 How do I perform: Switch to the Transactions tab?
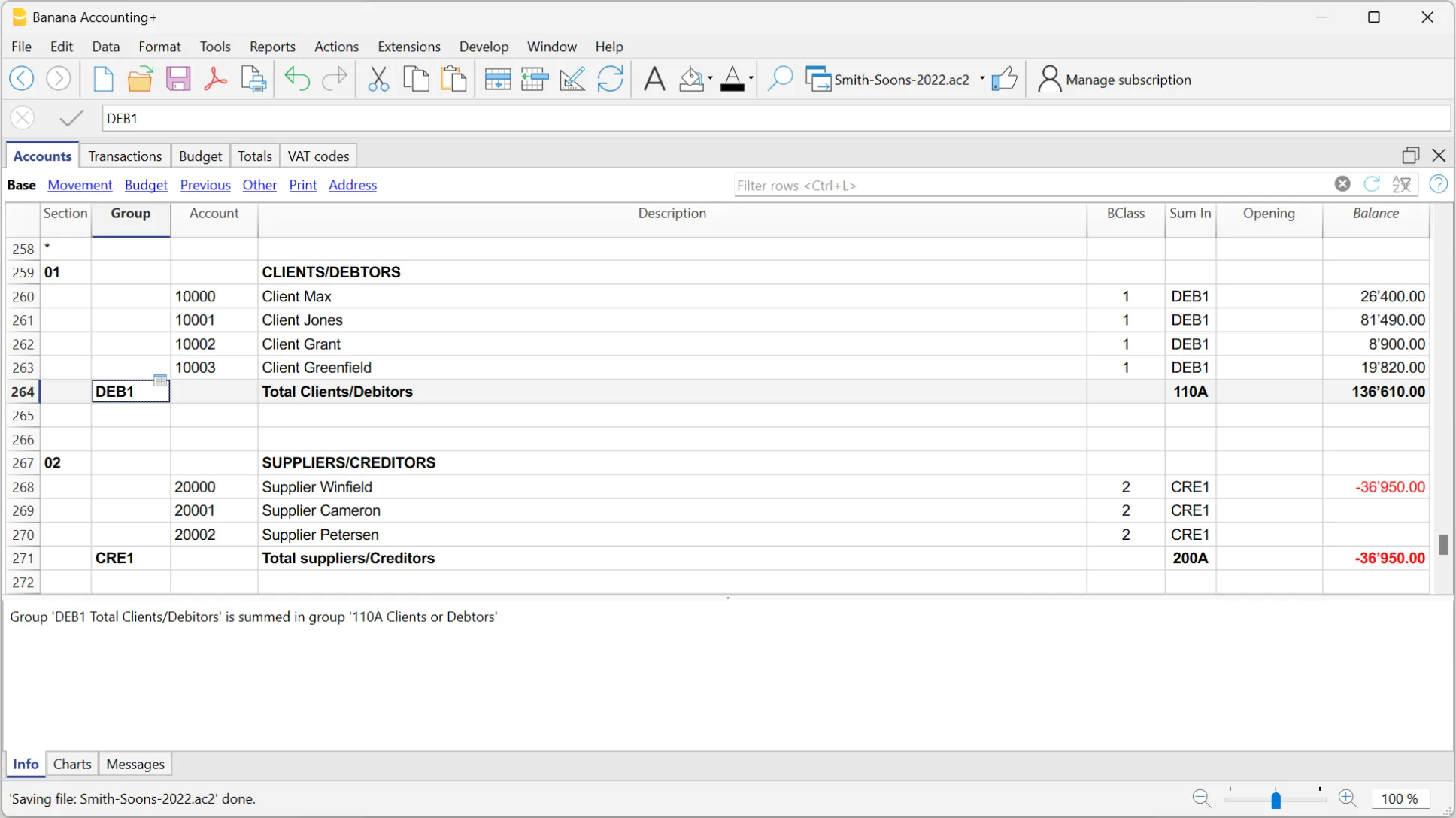(x=125, y=156)
